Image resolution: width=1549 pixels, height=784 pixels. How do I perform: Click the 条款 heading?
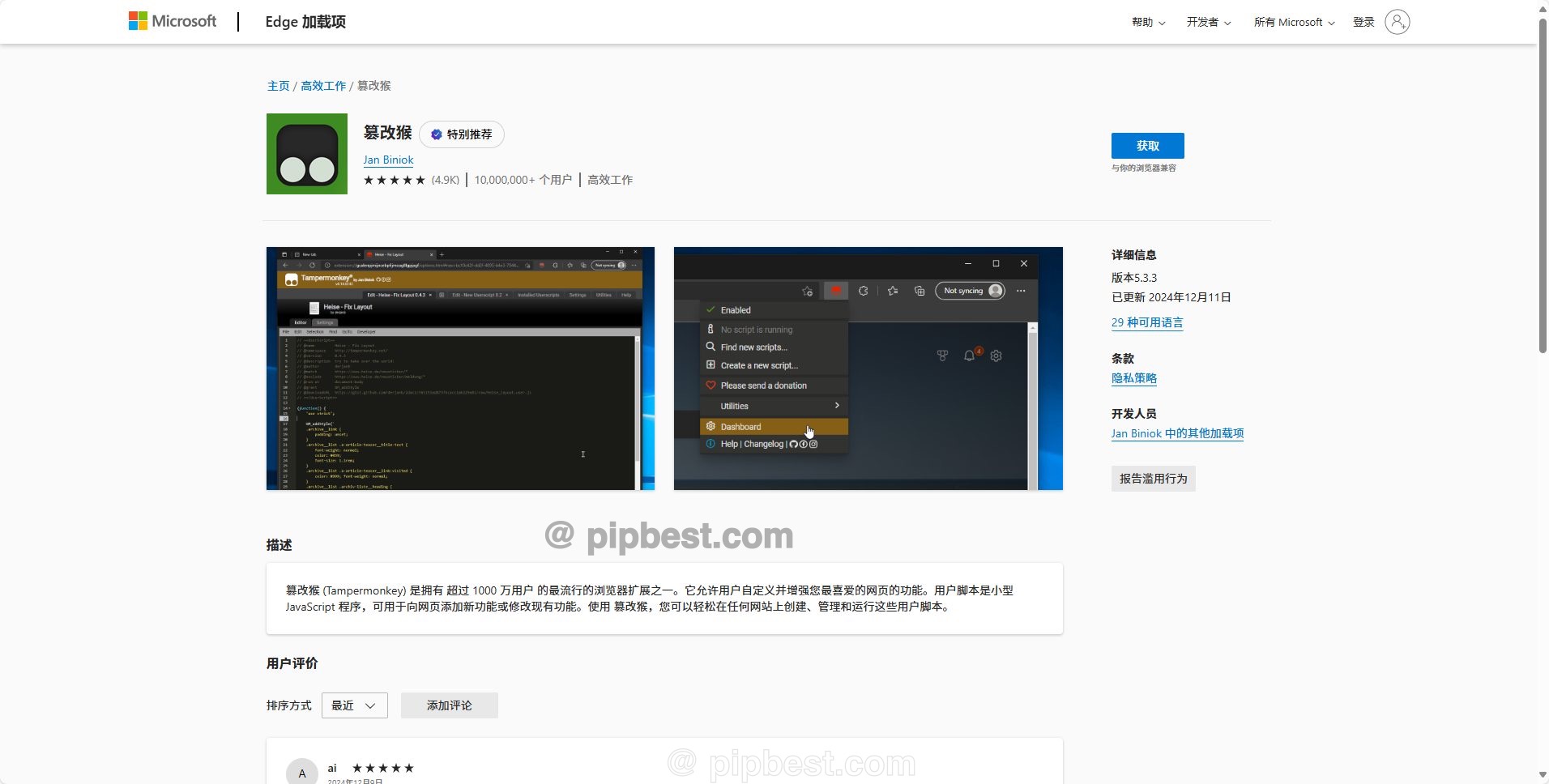1123,359
